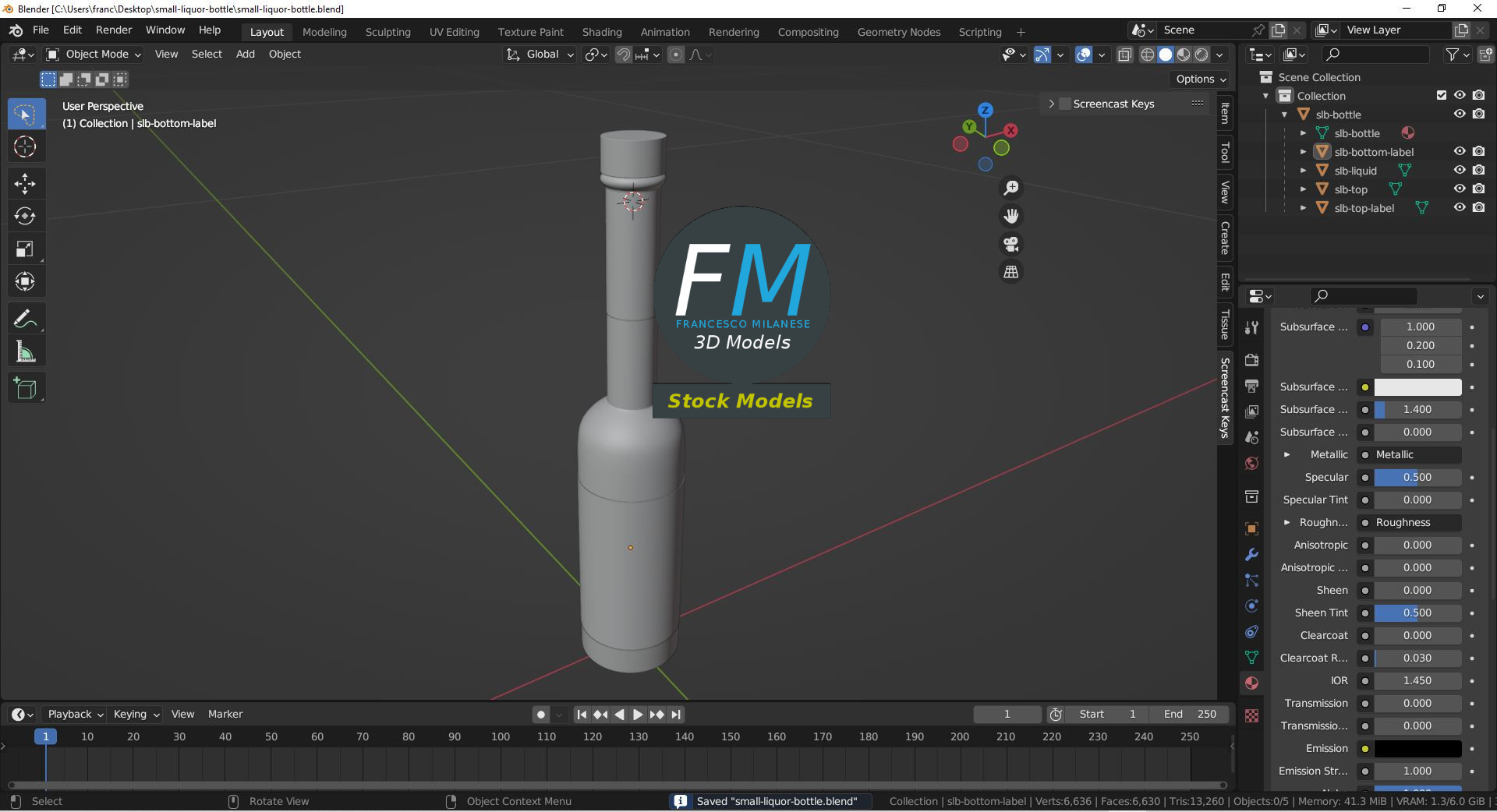Jump to the timeline start frame
This screenshot has height=812, width=1497.
[582, 715]
